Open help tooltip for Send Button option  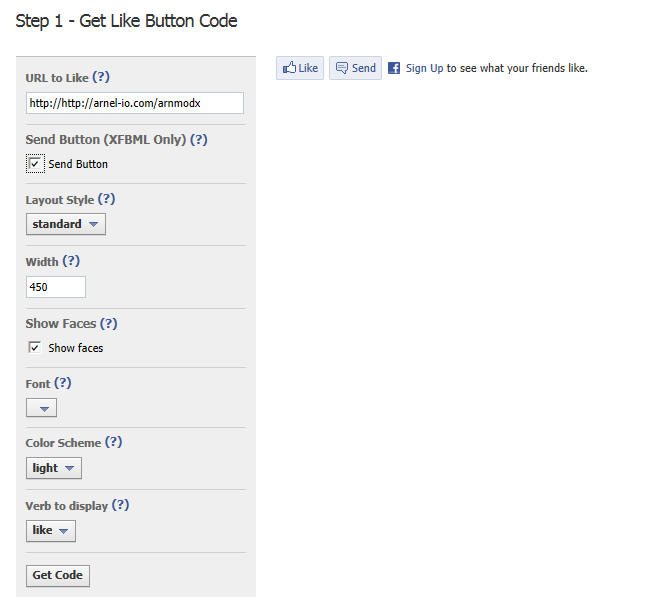coord(199,139)
